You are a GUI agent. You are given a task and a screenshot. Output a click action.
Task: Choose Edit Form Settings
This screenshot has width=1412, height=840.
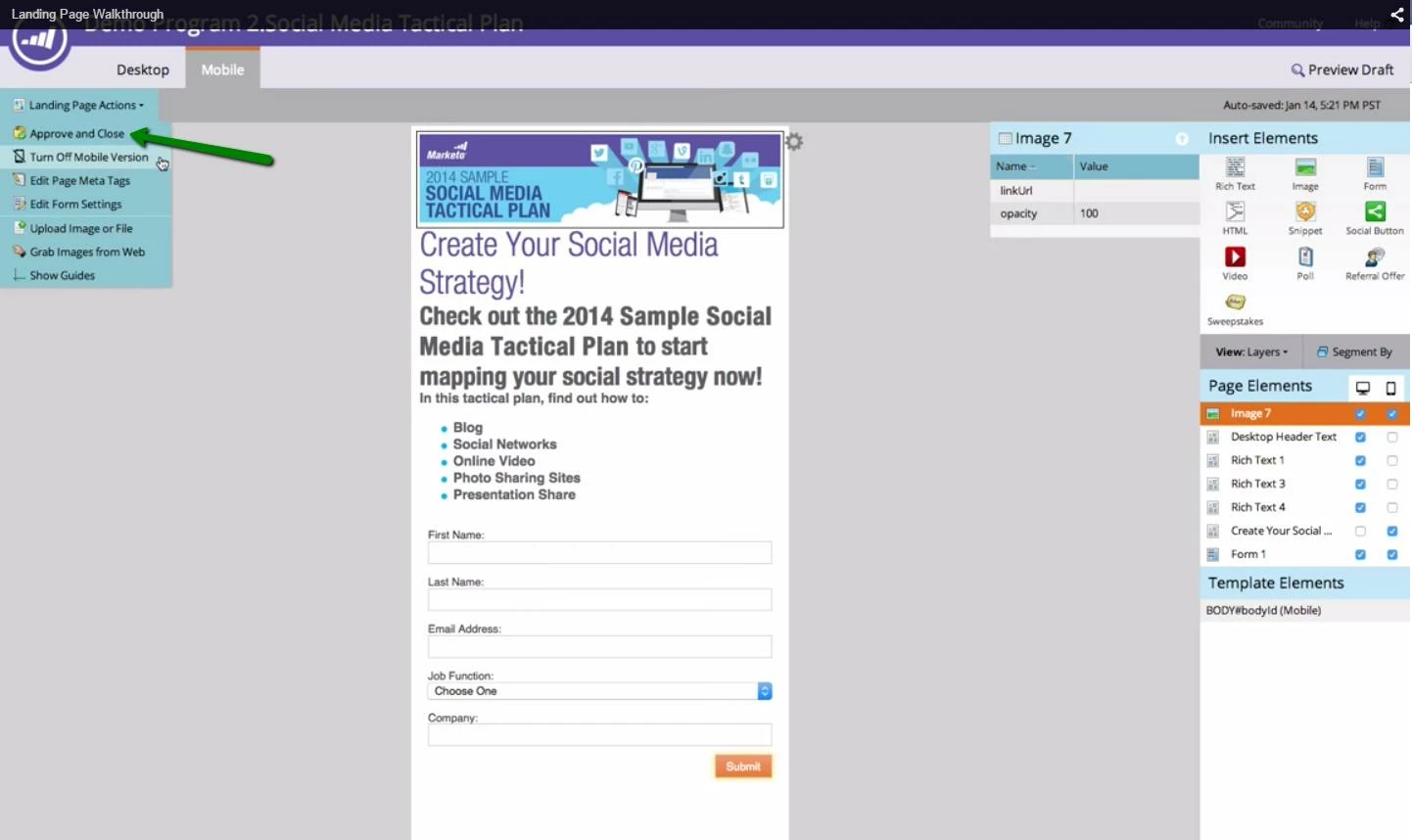[x=75, y=204]
